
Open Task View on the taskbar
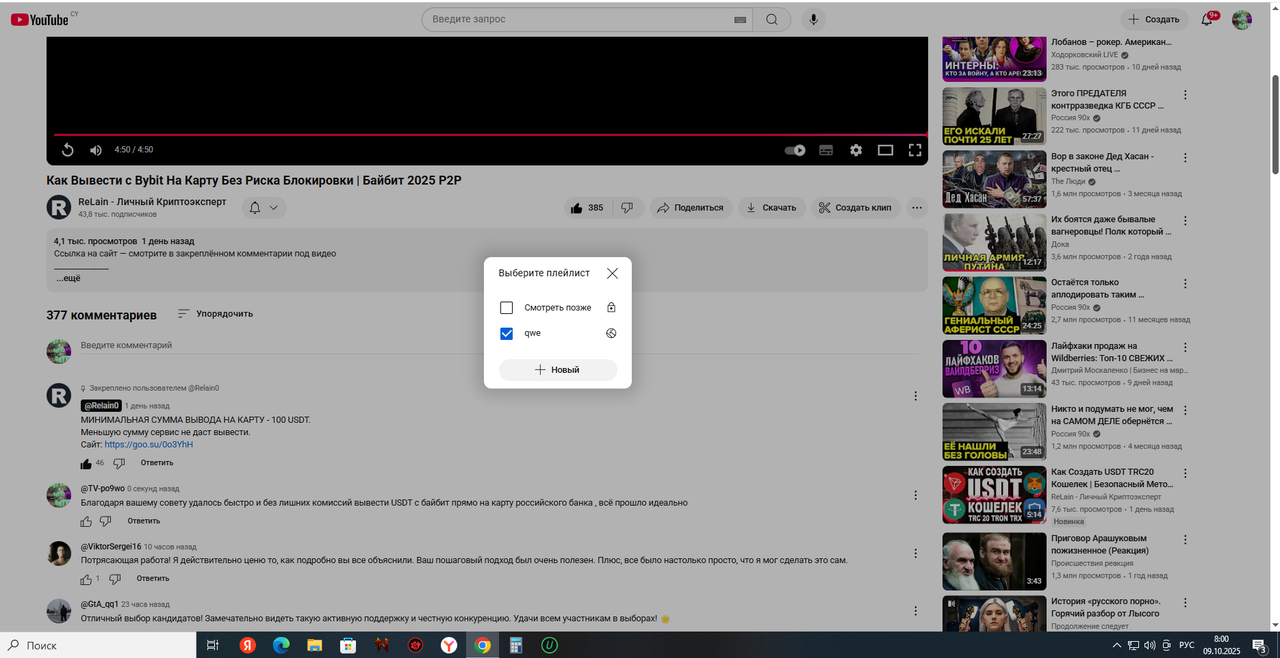coord(213,645)
